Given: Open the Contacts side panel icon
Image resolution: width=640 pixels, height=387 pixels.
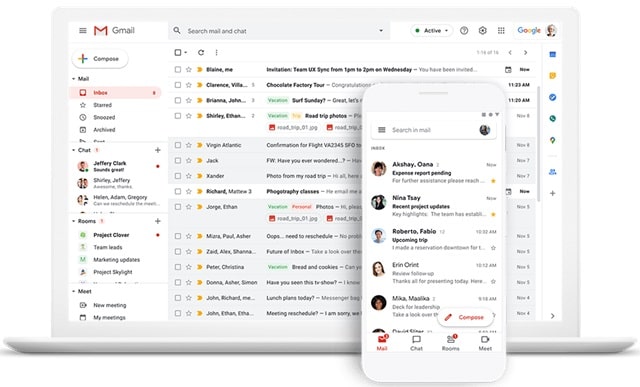Looking at the screenshot, I should click(x=553, y=172).
